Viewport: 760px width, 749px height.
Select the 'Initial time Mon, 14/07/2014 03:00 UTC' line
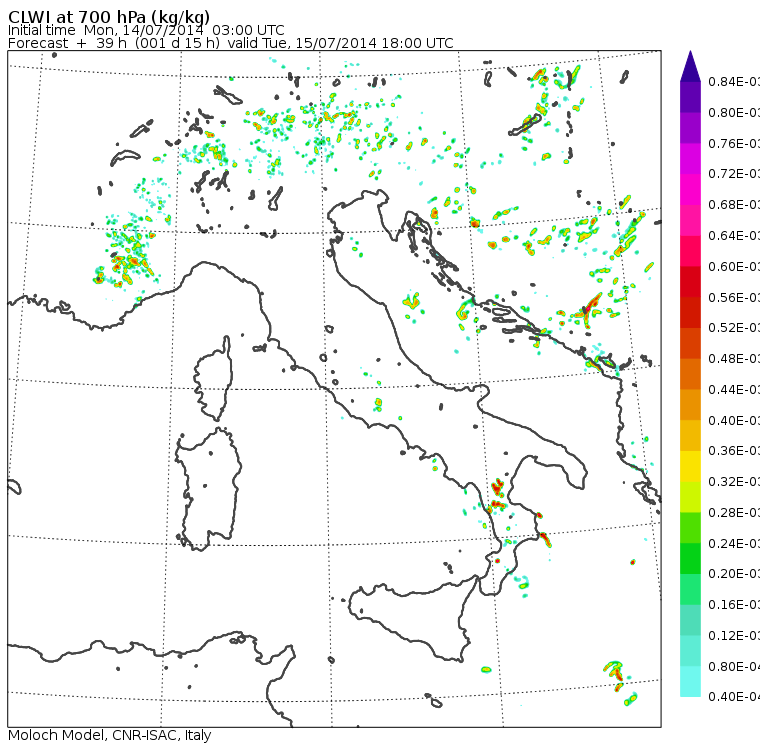[x=146, y=30]
